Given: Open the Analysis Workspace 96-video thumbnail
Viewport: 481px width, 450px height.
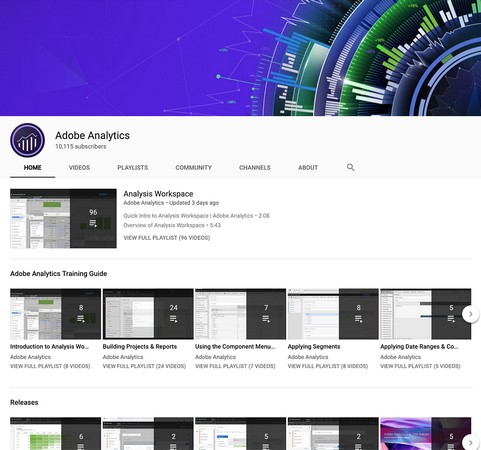Looking at the screenshot, I should 63,218.
